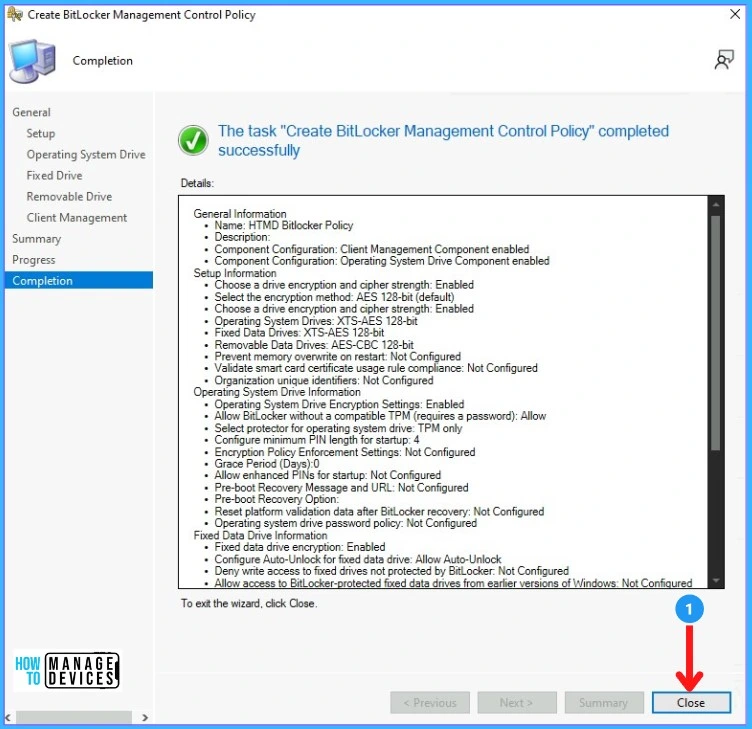Click details box scrollbar down arrow
This screenshot has height=729, width=752.
point(716,580)
